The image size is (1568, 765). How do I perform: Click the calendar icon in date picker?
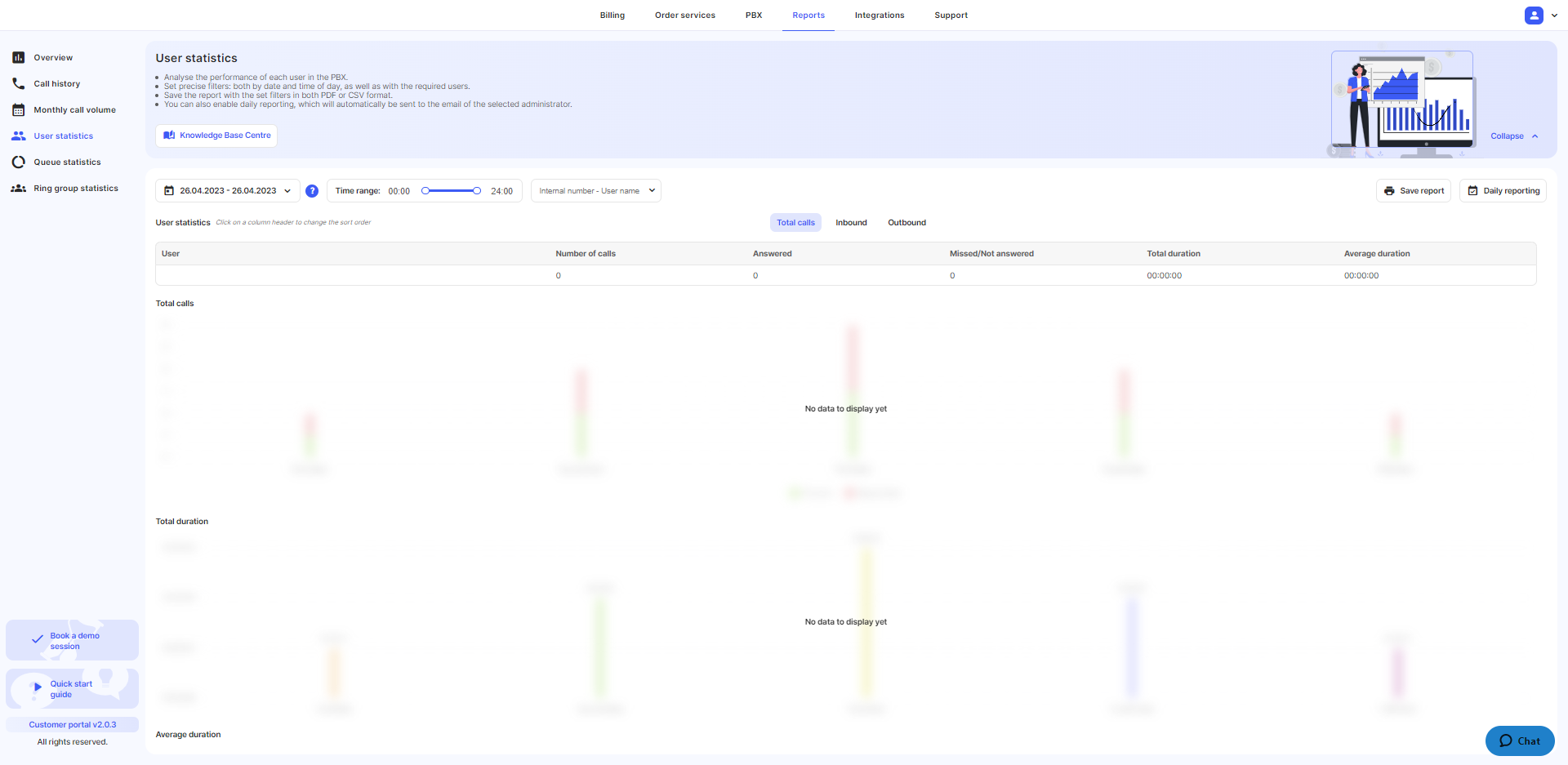pyautogui.click(x=169, y=191)
